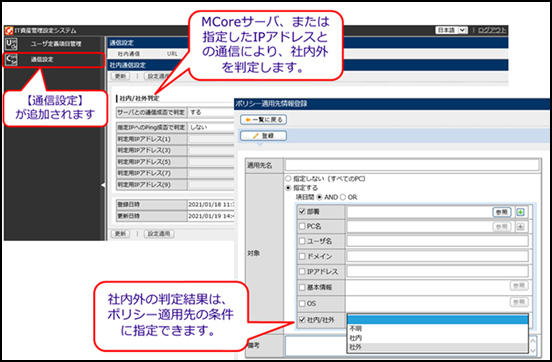
Task: Click the 備考 scrollbar up arrow
Action: [x=532, y=340]
